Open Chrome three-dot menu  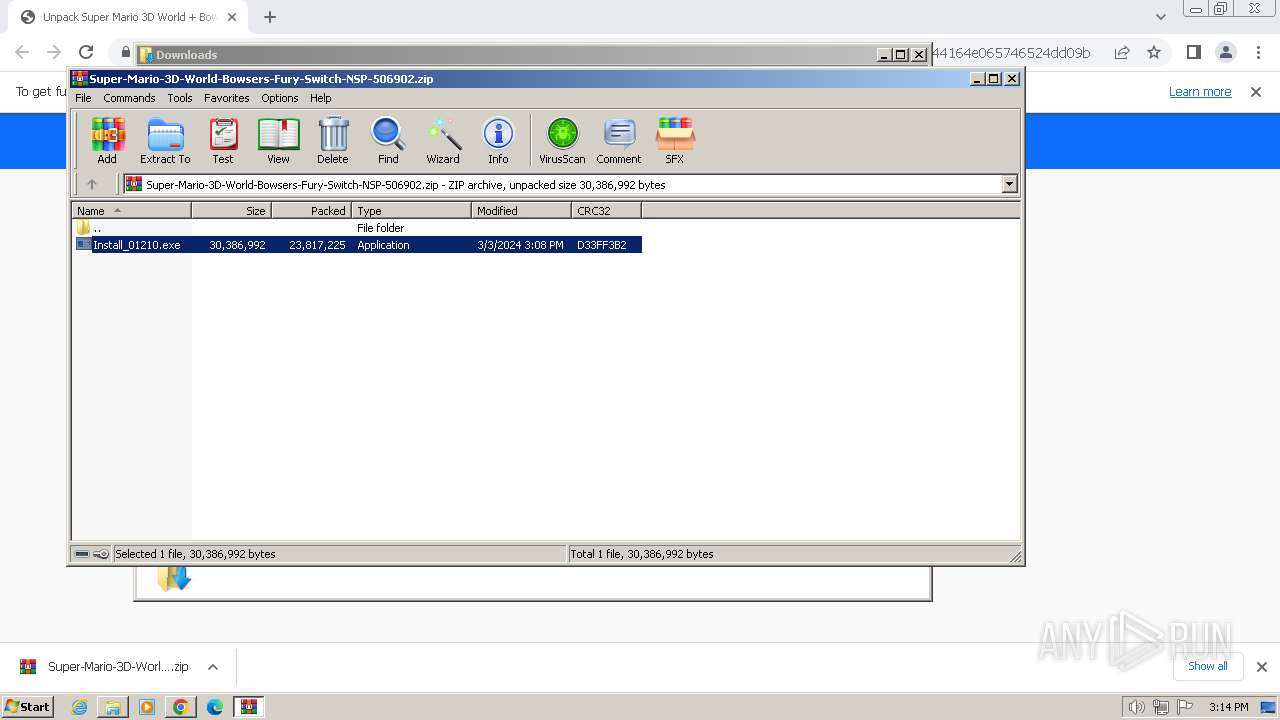tap(1257, 53)
